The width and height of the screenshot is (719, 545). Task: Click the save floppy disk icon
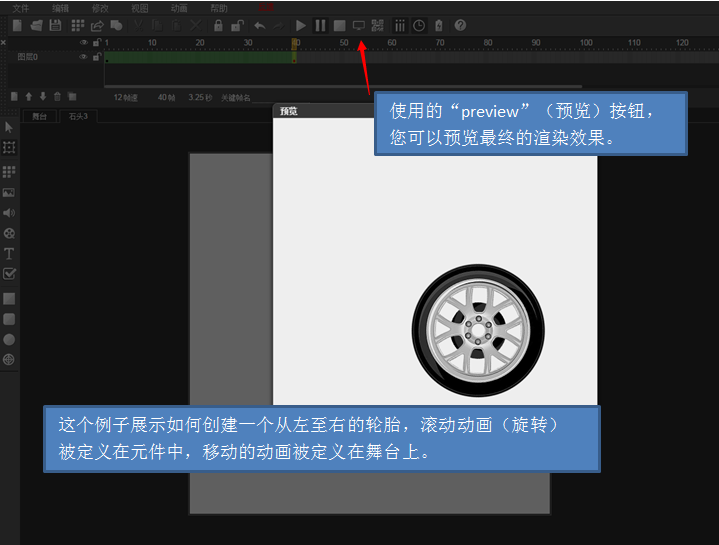(55, 25)
